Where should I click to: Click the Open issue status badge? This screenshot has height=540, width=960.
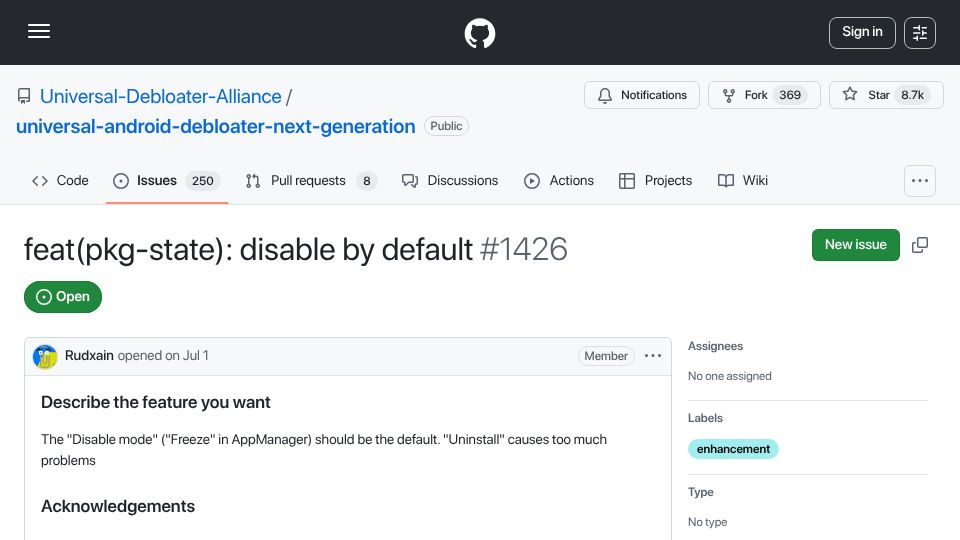(x=62, y=297)
